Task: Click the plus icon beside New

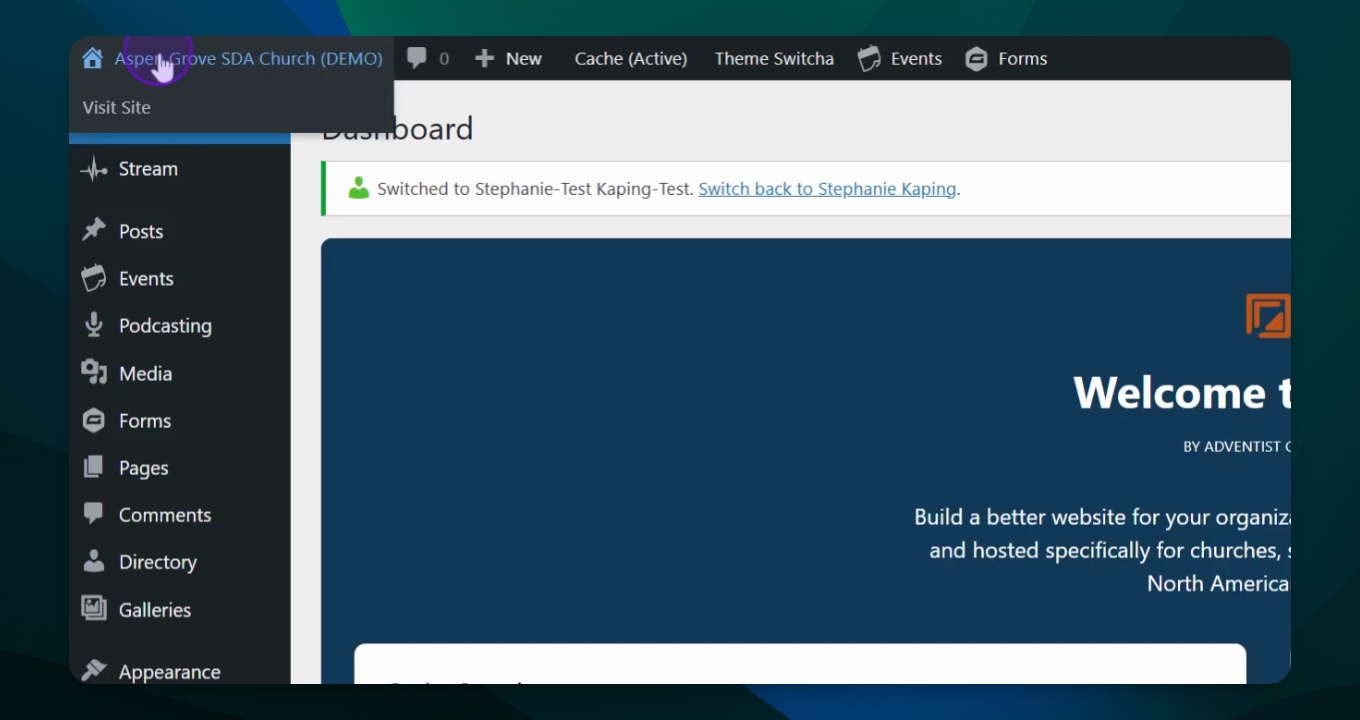Action: pos(485,59)
